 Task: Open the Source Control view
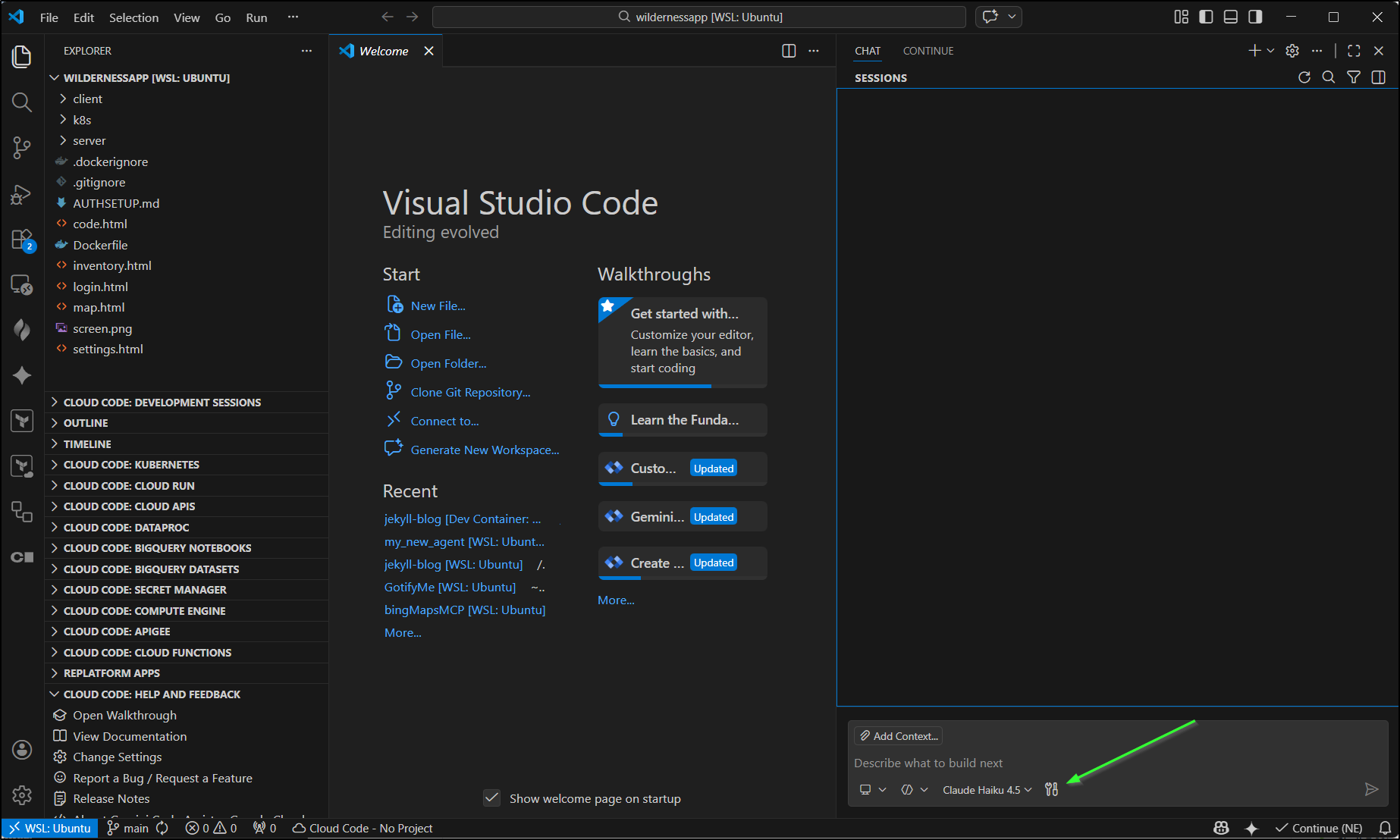21,148
